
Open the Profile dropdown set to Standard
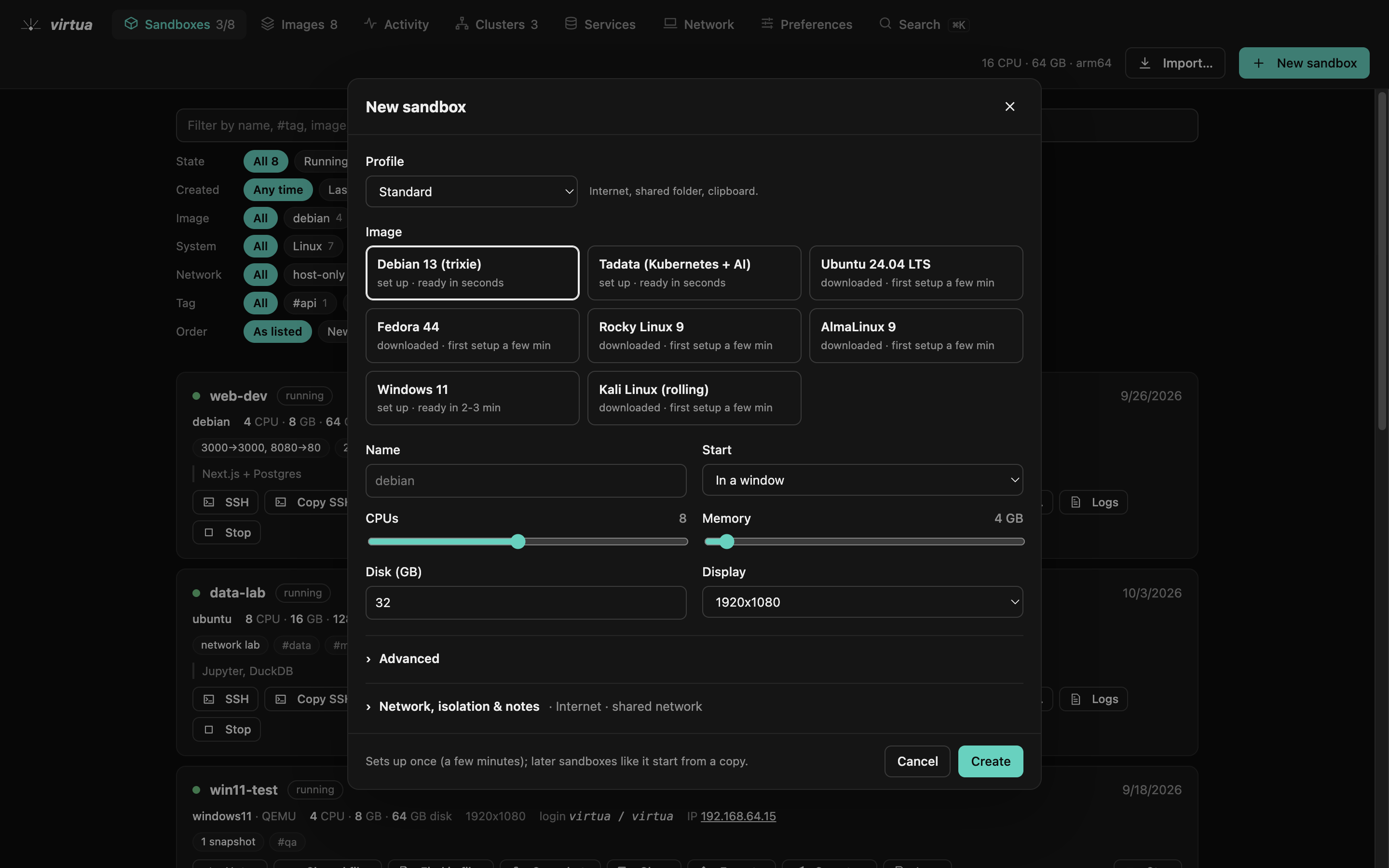point(471,191)
